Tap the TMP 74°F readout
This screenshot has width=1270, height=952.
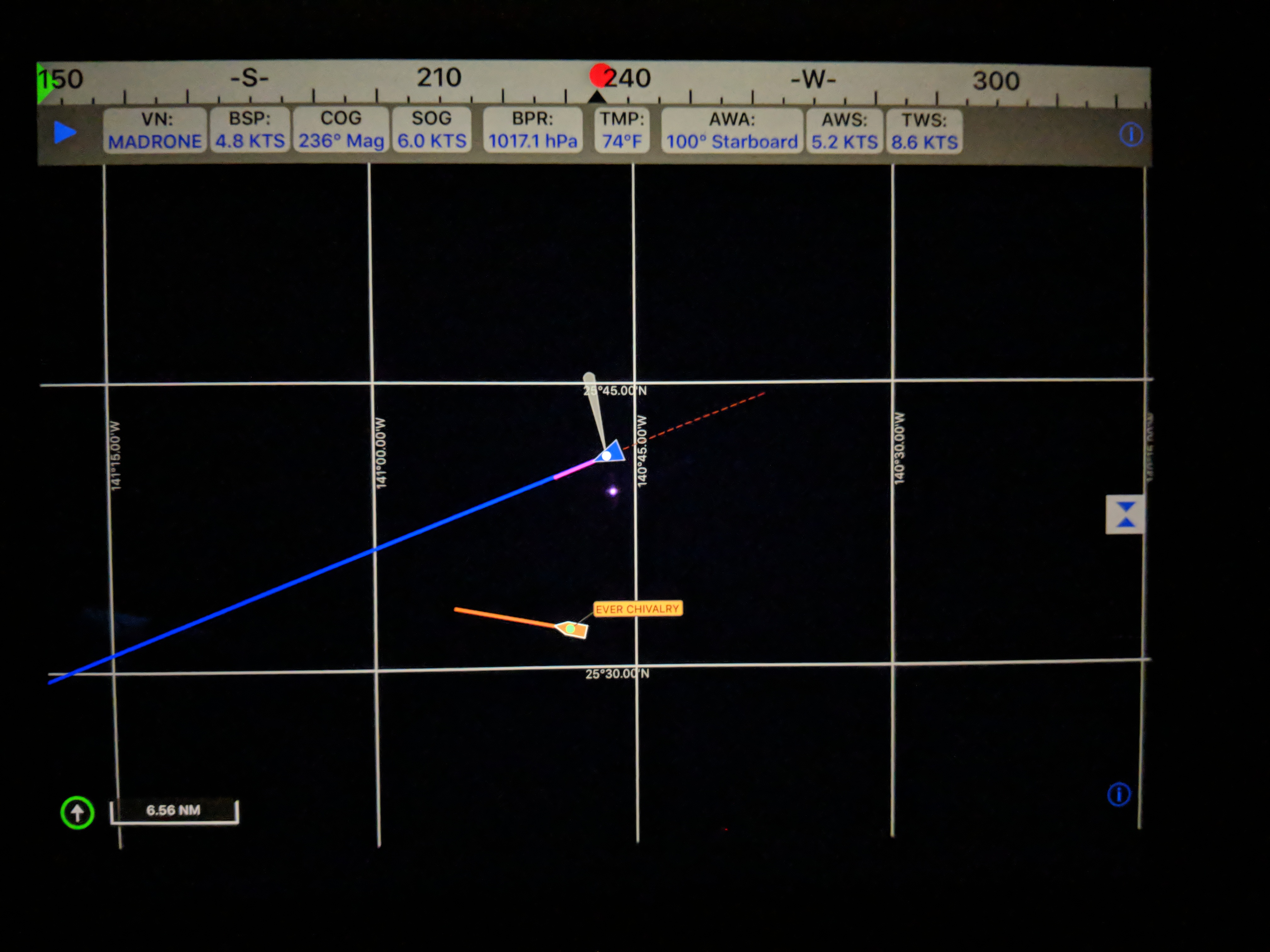pos(622,131)
